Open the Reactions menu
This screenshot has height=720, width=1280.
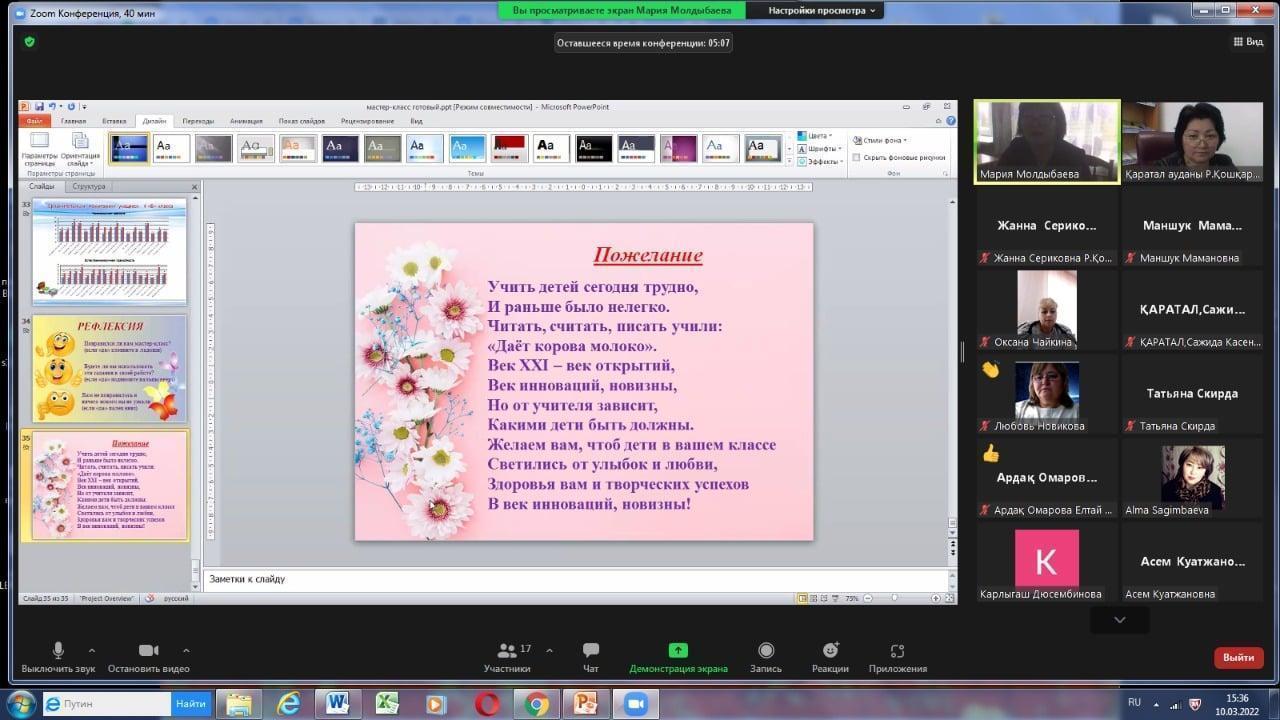pyautogui.click(x=830, y=651)
